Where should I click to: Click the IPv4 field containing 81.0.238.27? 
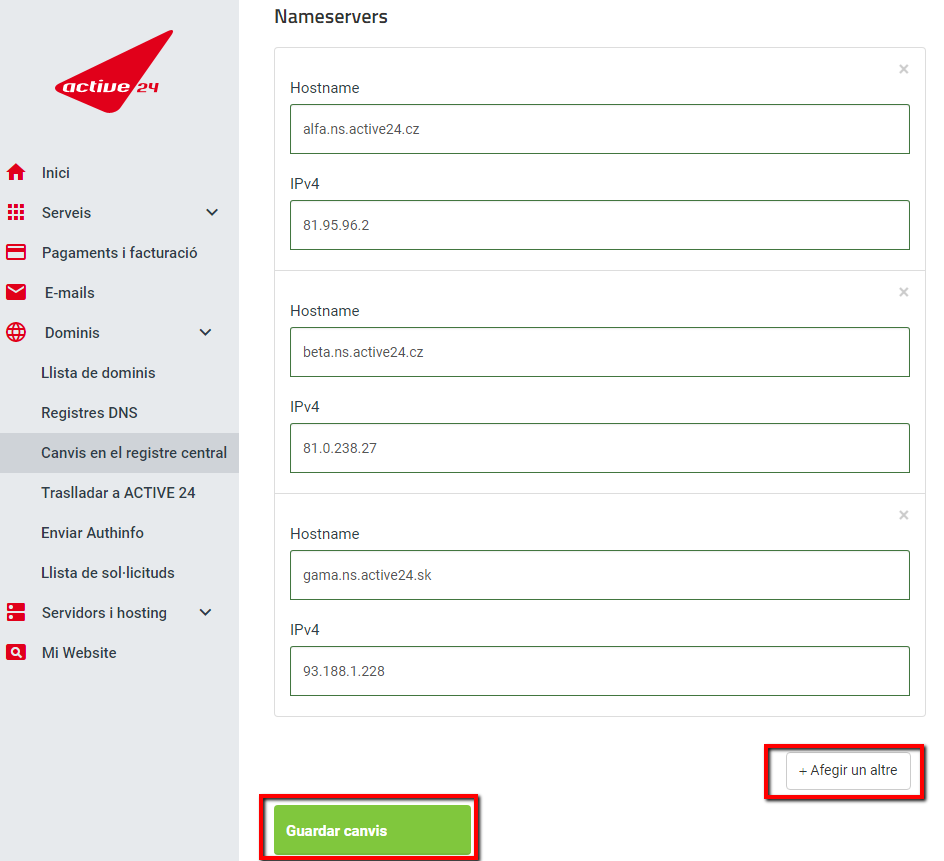pos(600,448)
